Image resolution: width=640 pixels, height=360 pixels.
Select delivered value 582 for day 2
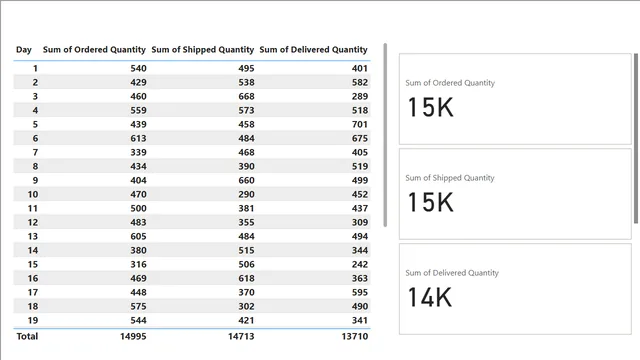360,82
